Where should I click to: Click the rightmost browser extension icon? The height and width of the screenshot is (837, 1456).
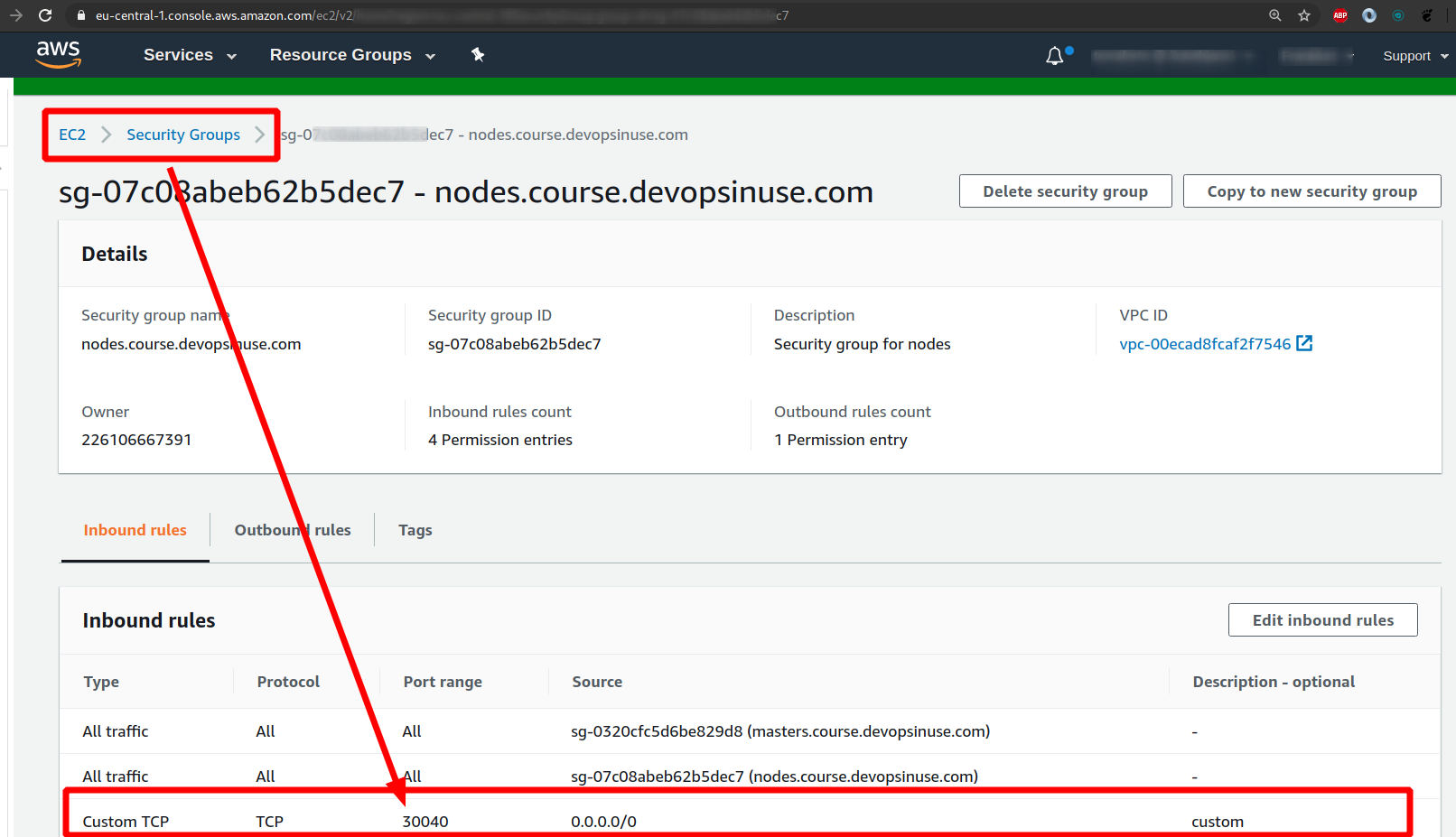(x=1427, y=15)
